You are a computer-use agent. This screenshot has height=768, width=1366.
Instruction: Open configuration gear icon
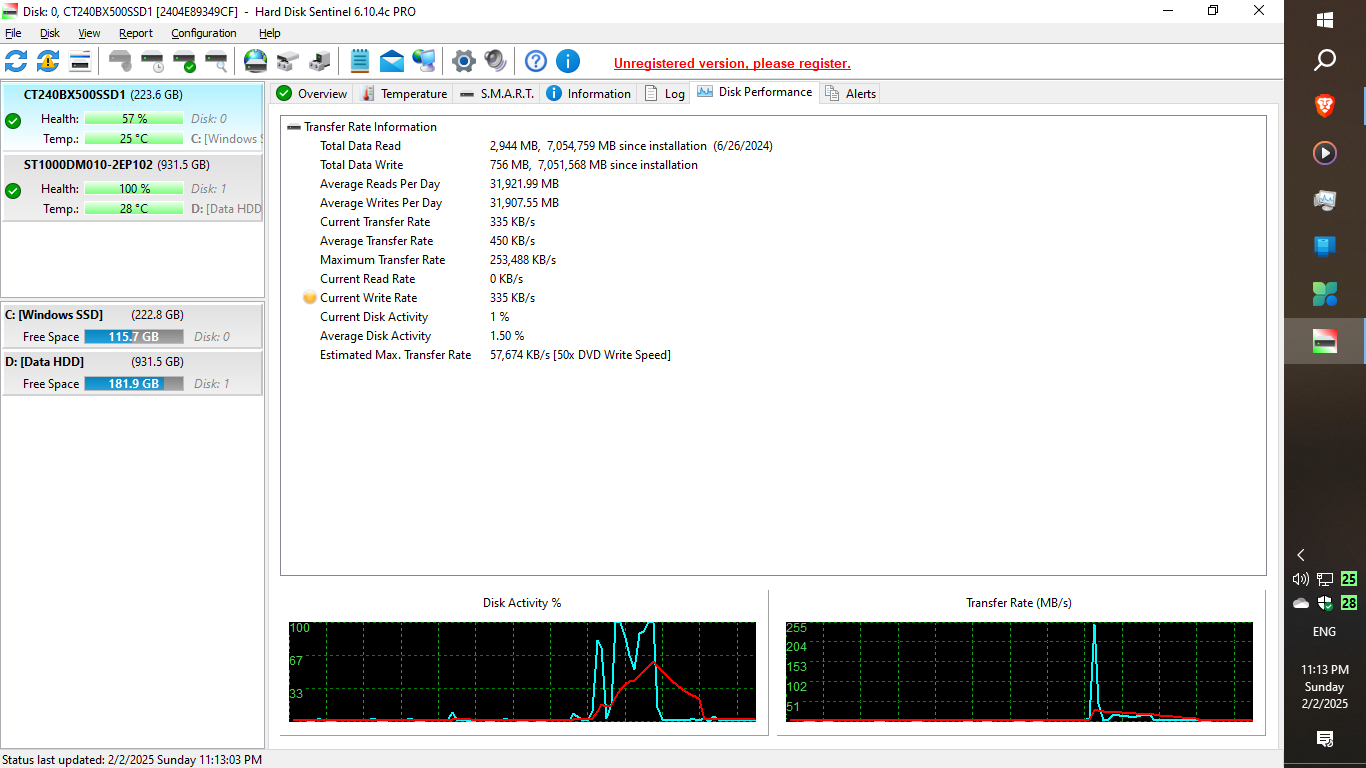[x=464, y=61]
